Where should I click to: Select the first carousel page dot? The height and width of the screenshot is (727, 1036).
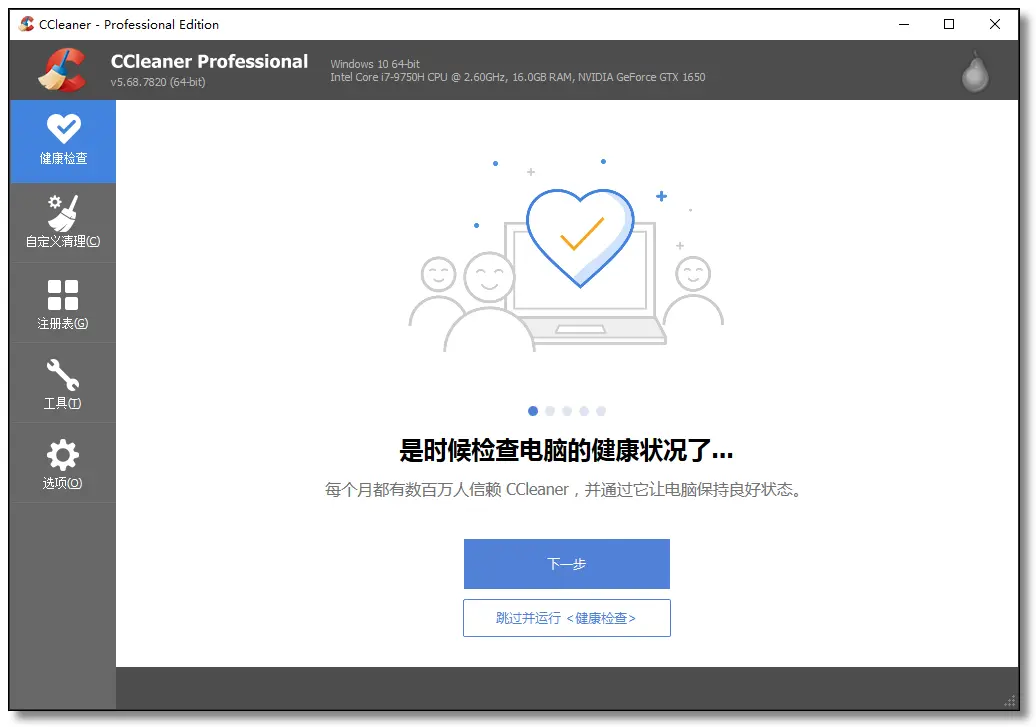coord(533,411)
